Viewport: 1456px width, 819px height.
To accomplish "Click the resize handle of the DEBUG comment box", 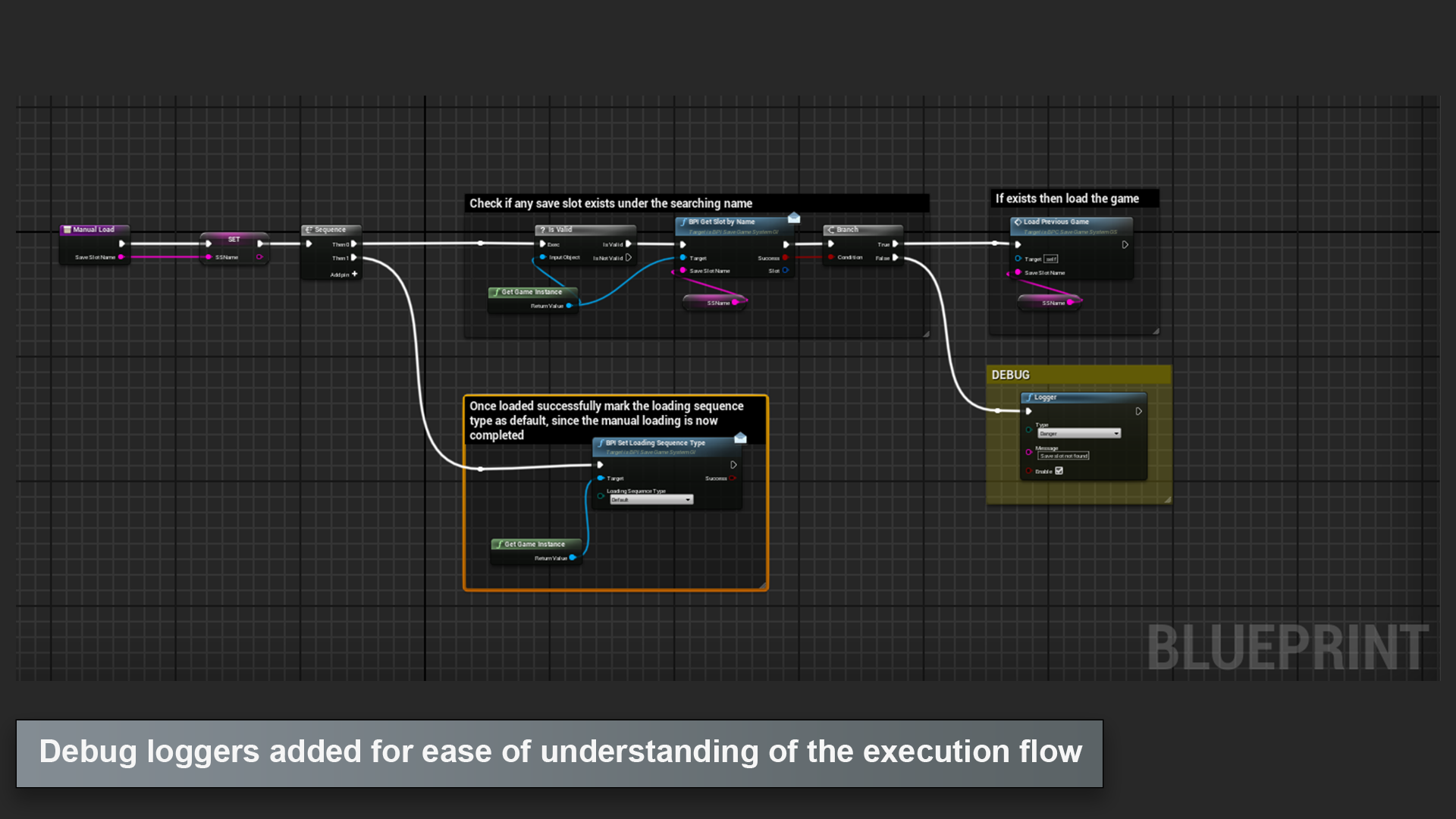I will click(x=1167, y=500).
